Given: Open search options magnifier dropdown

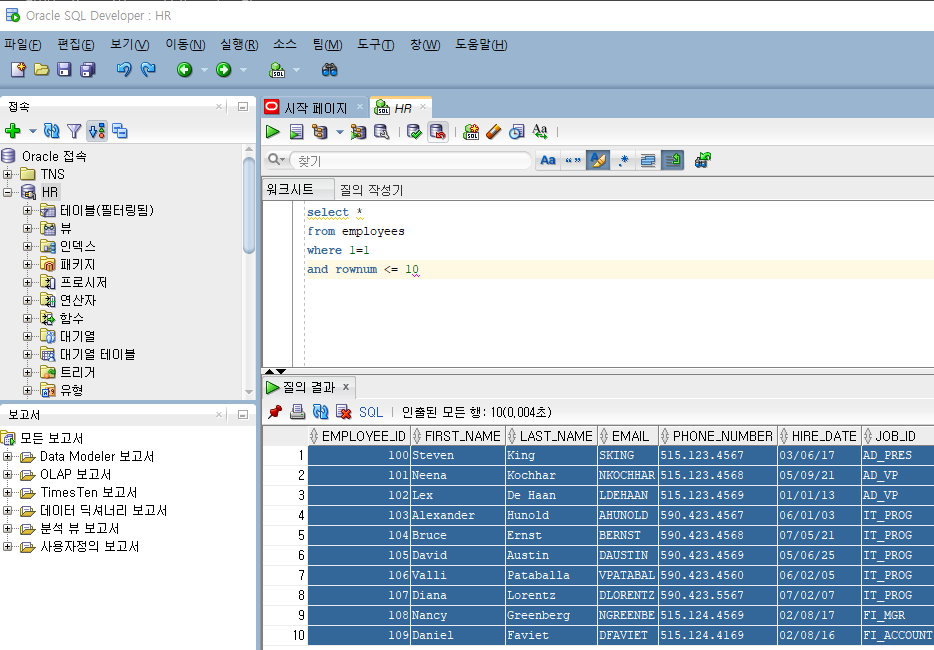Looking at the screenshot, I should pos(276,160).
